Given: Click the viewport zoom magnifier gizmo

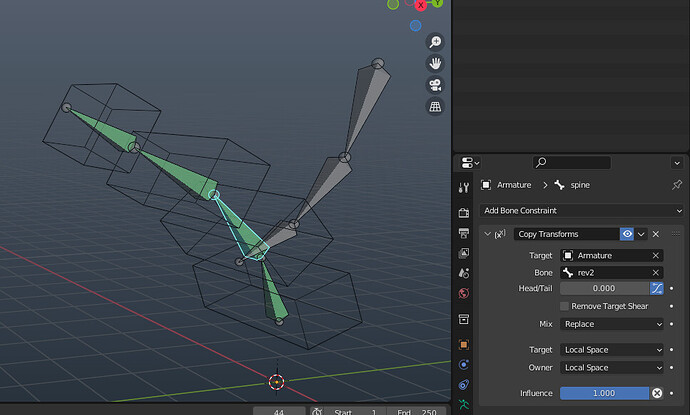Looking at the screenshot, I should (435, 42).
